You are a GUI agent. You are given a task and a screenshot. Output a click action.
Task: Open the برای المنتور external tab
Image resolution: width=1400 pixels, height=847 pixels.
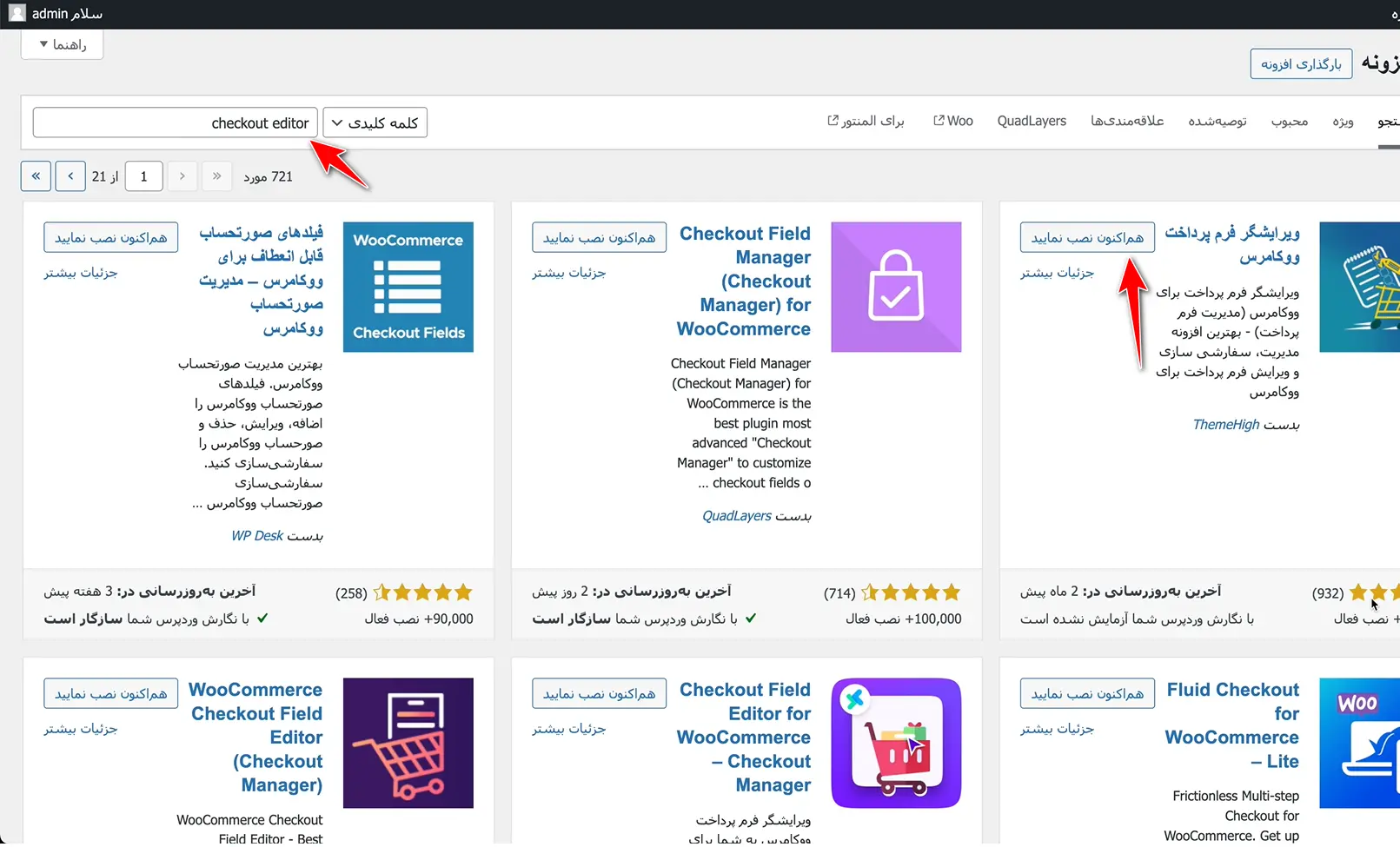coord(866,121)
